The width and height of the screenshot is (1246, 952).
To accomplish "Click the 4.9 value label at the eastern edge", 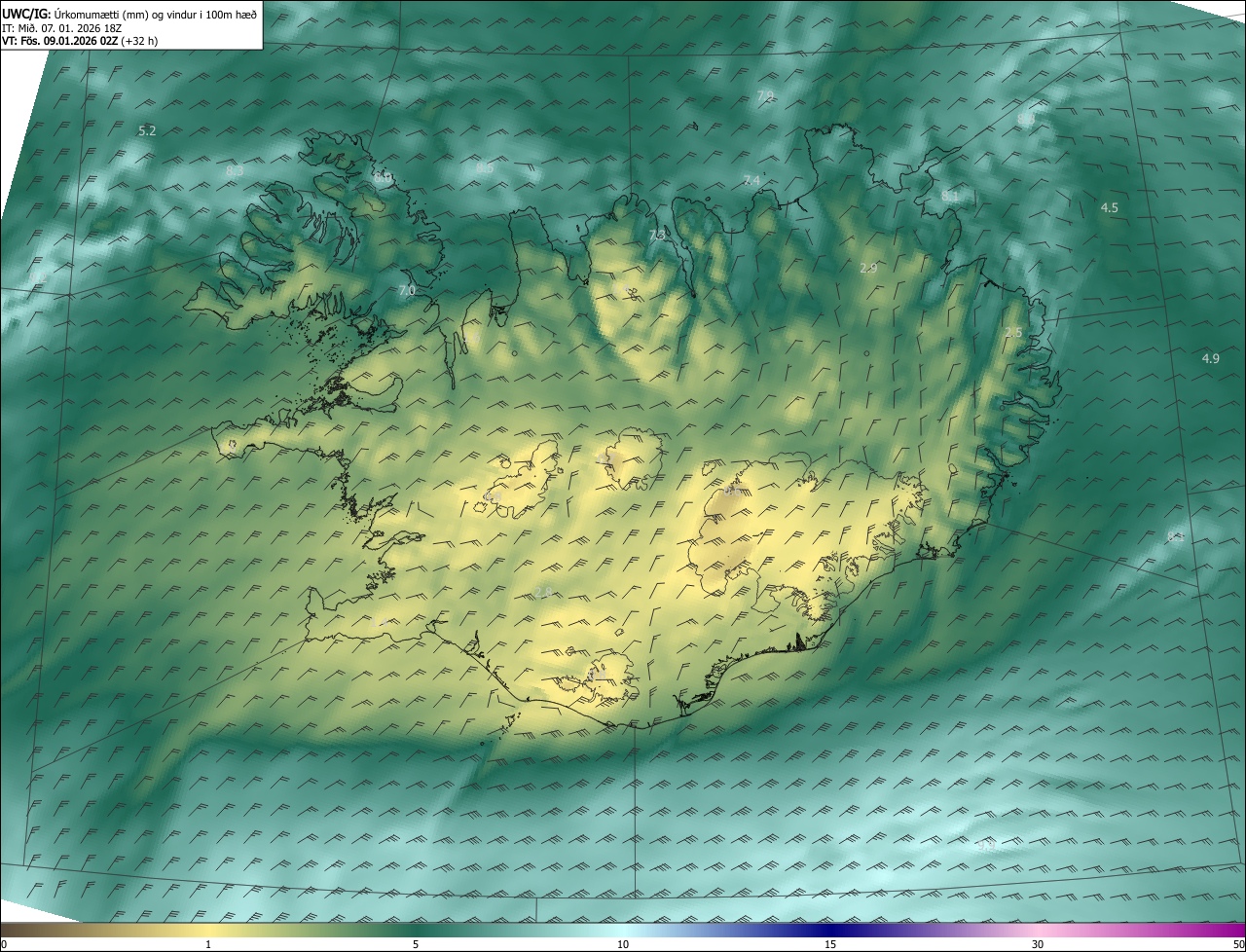I will (1210, 358).
